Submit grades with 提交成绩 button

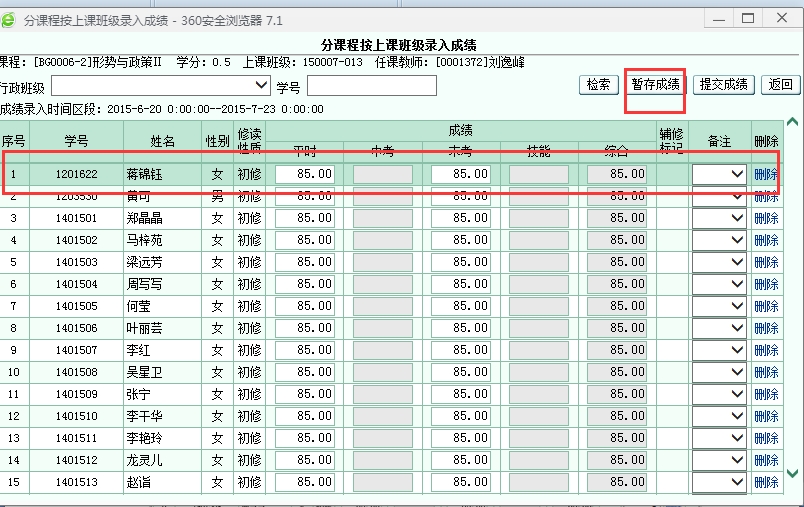(x=725, y=85)
